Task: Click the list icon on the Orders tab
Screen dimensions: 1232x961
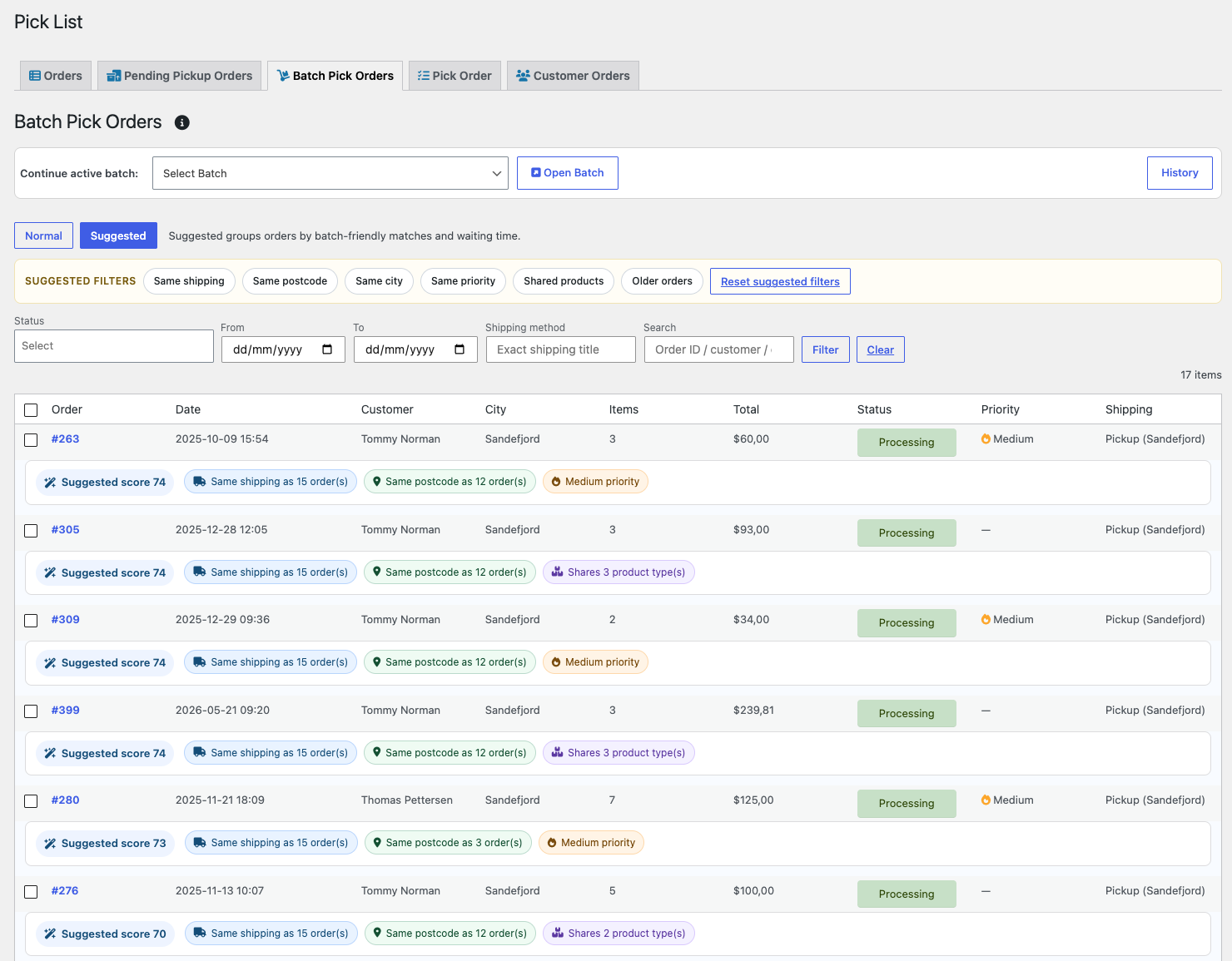Action: point(35,76)
